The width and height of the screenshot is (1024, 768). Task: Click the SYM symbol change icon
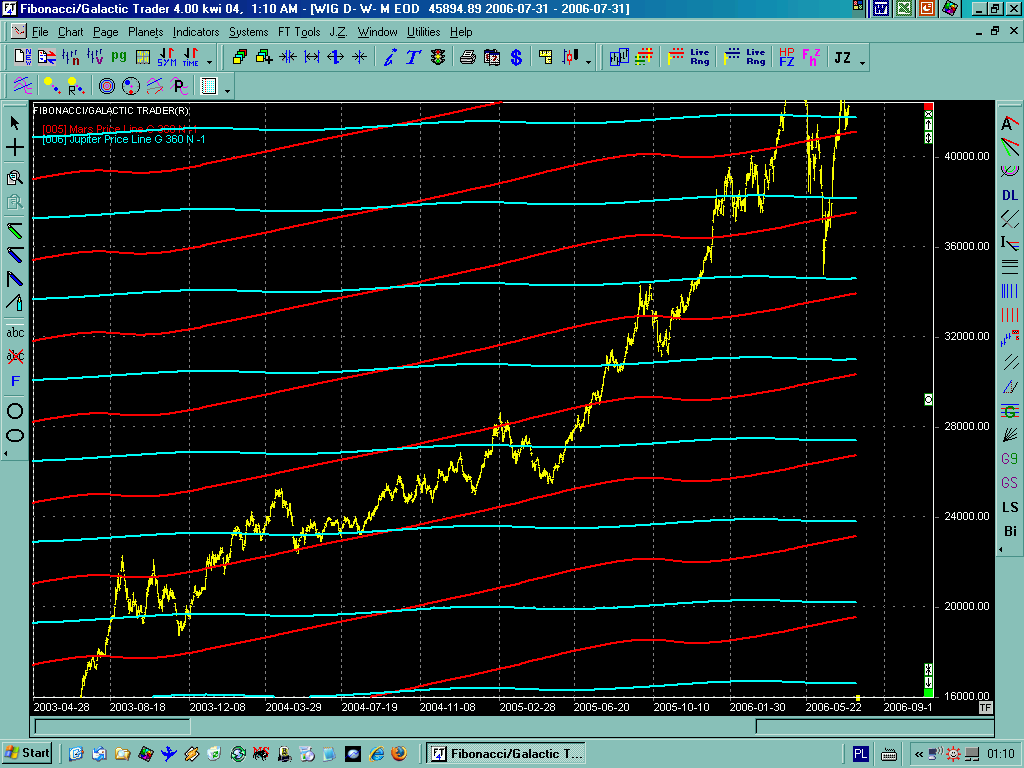click(167, 58)
